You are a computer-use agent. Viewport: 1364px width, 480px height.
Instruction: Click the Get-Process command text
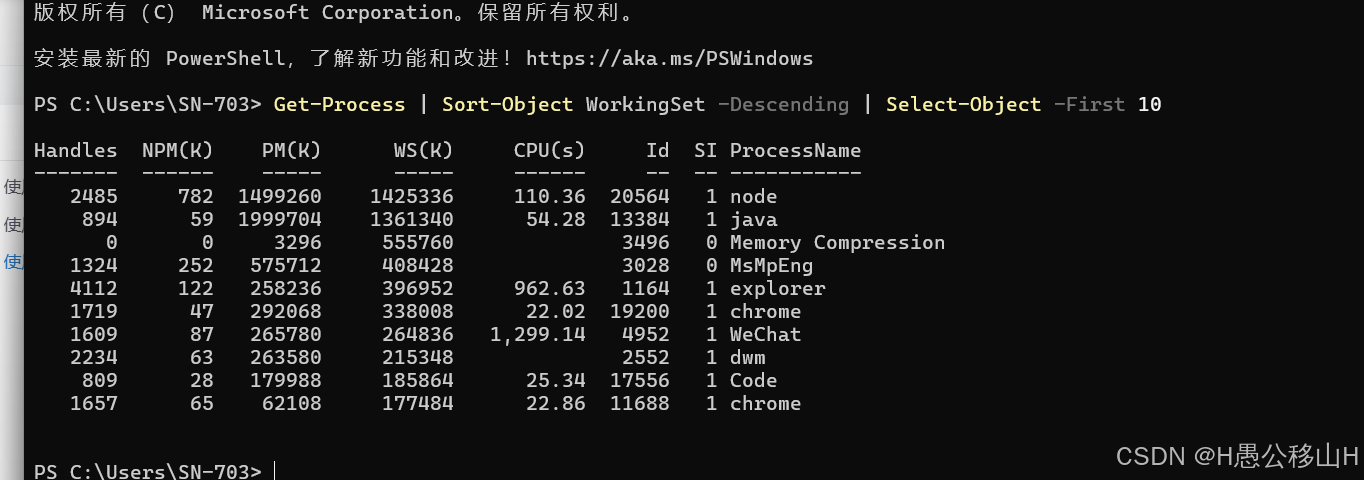(339, 104)
